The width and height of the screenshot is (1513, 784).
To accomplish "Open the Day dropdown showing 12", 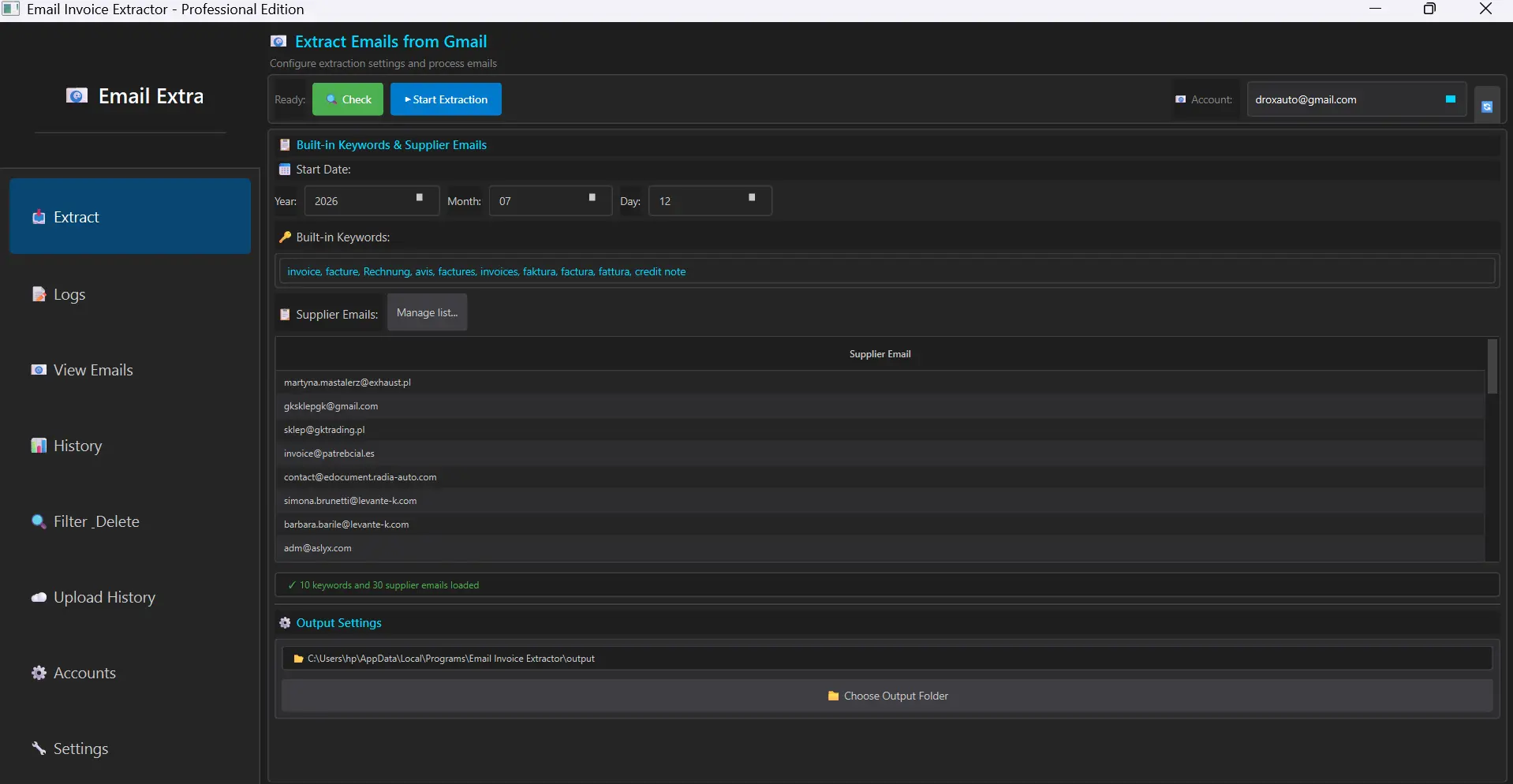I will (x=710, y=200).
